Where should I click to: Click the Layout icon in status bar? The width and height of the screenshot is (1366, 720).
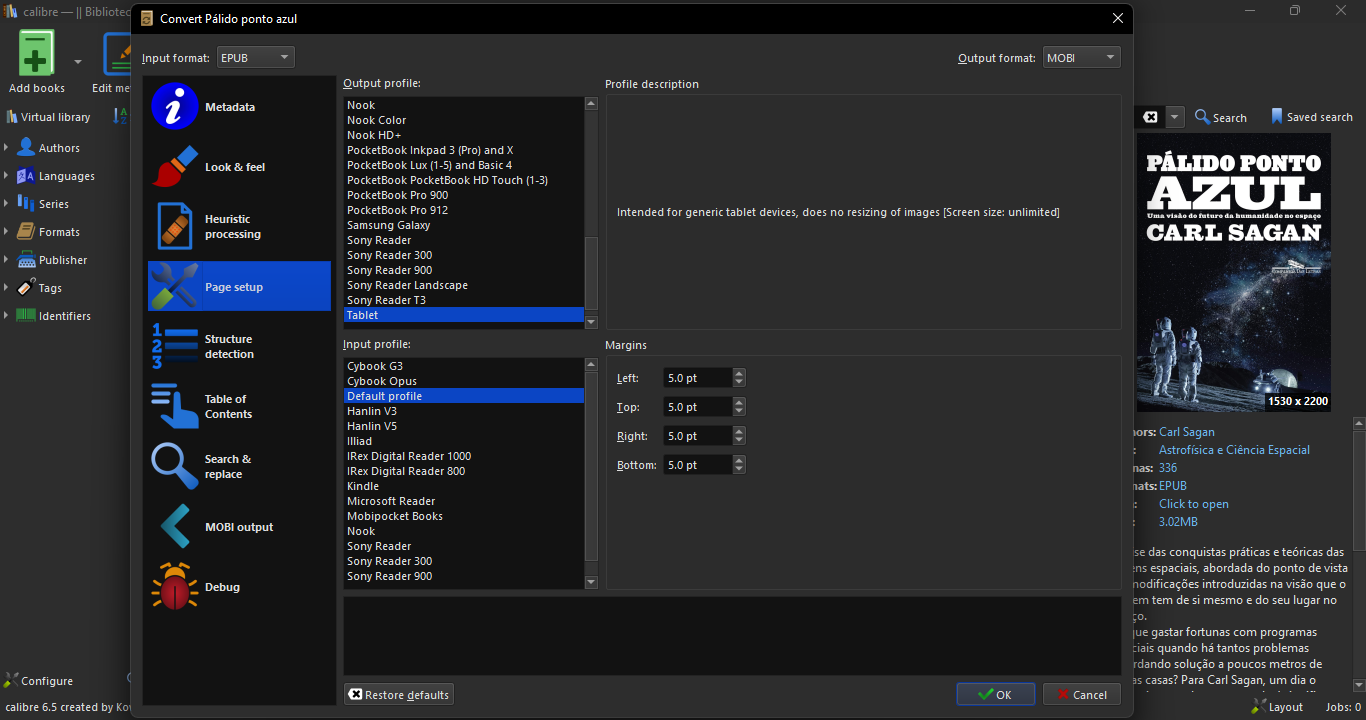1259,707
